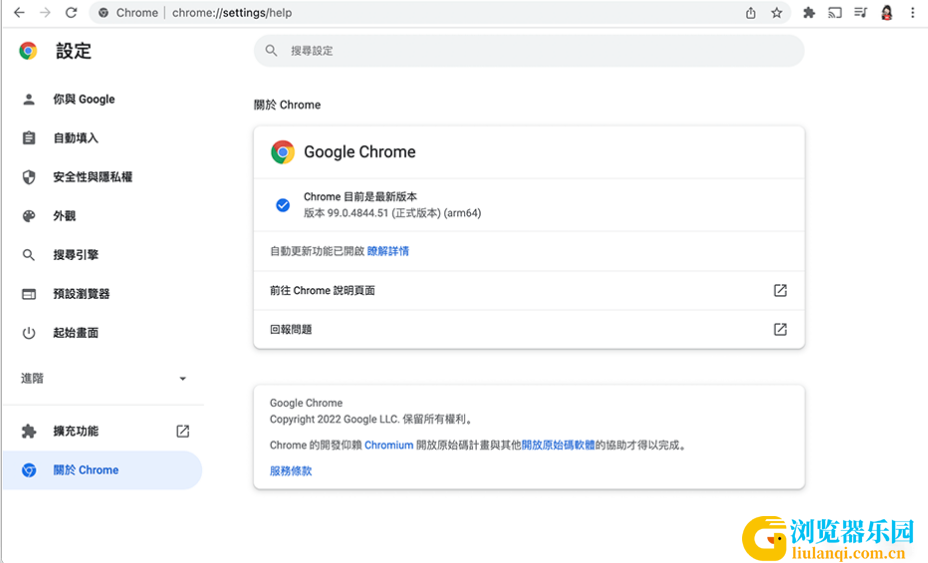Click the Google Chrome logo in about card

(283, 152)
